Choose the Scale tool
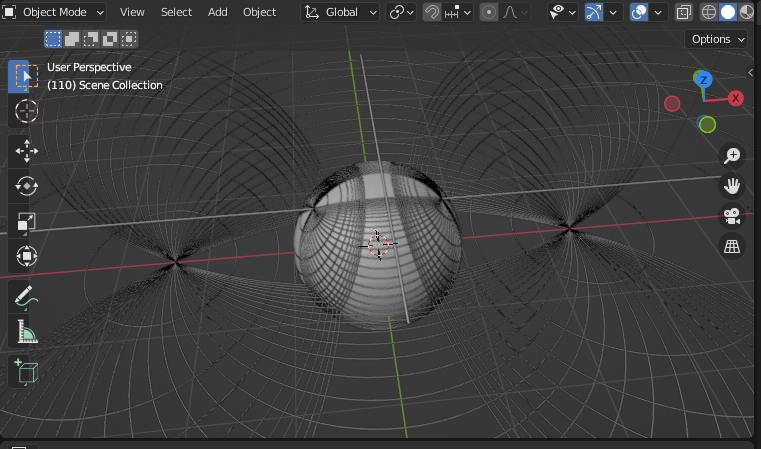 [x=27, y=221]
